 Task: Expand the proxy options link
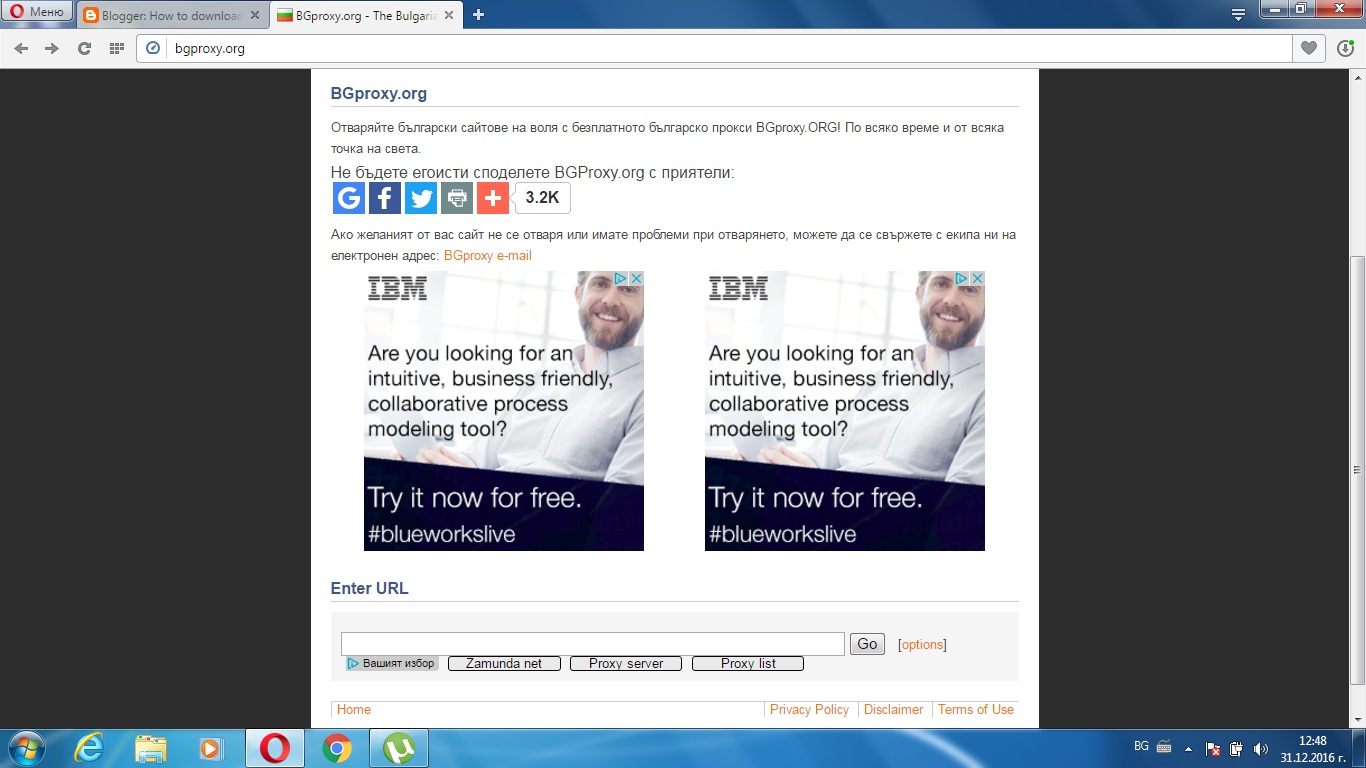[x=922, y=645]
